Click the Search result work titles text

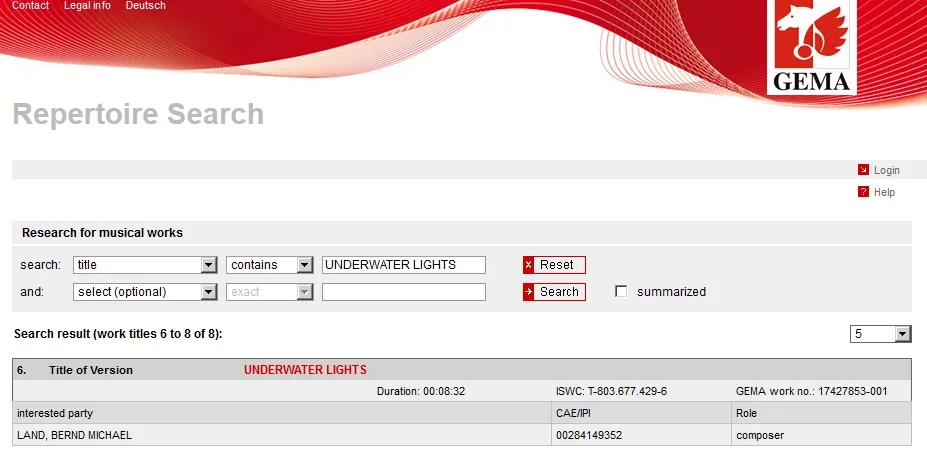pyautogui.click(x=118, y=334)
